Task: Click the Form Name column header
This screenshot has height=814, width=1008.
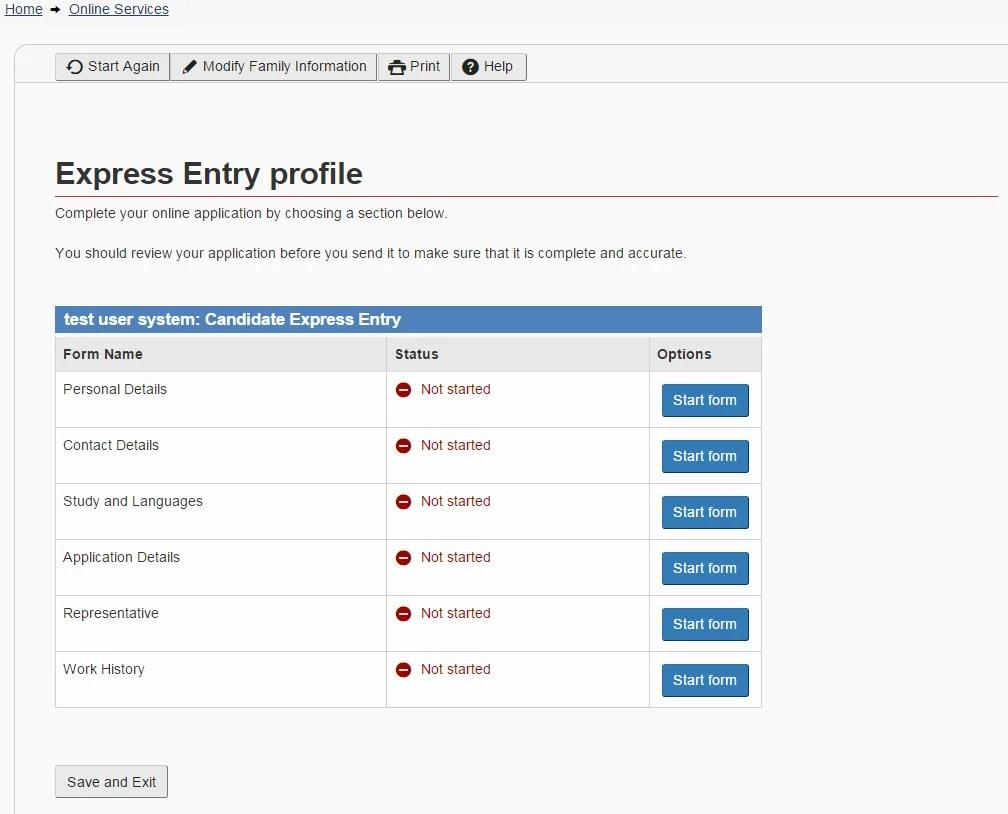Action: point(103,354)
